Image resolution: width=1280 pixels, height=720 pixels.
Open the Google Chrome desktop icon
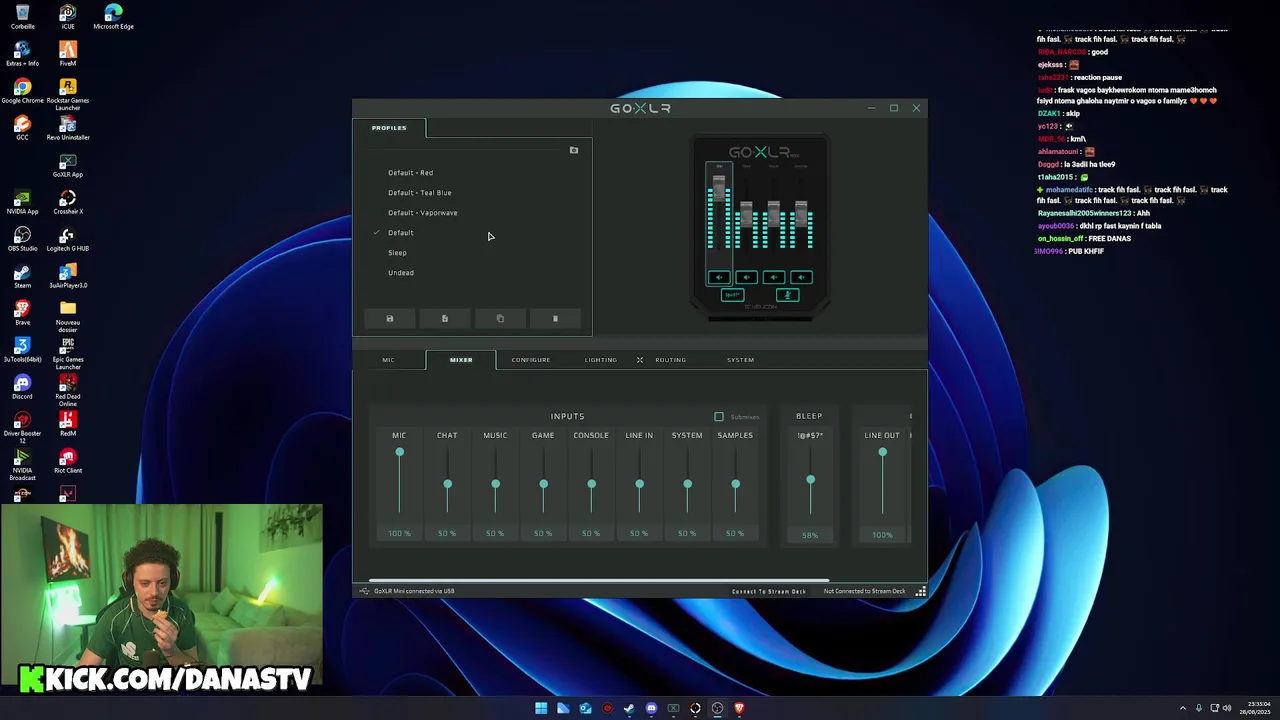click(22, 90)
